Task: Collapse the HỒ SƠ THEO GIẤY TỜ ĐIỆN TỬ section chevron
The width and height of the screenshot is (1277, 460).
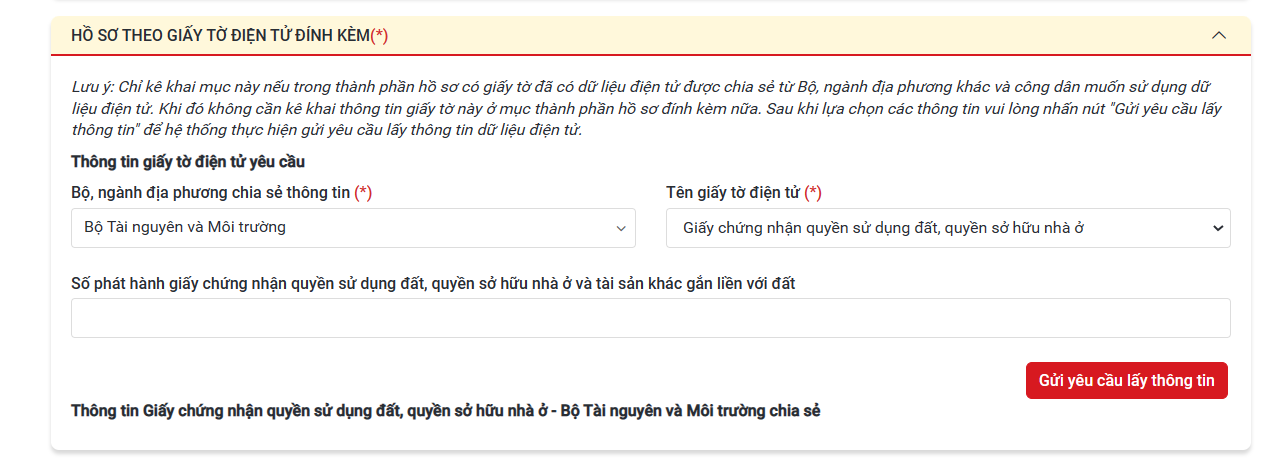Action: pyautogui.click(x=1218, y=35)
